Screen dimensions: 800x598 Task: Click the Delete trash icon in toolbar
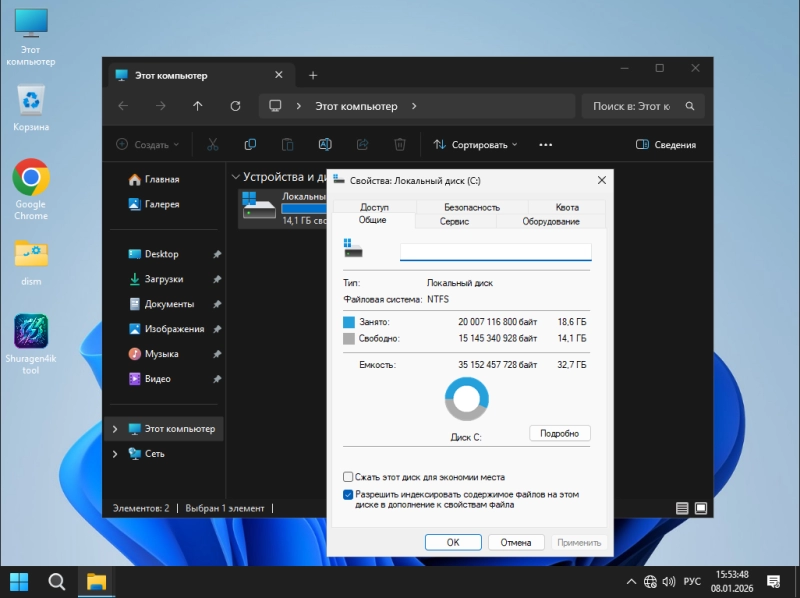pos(399,145)
